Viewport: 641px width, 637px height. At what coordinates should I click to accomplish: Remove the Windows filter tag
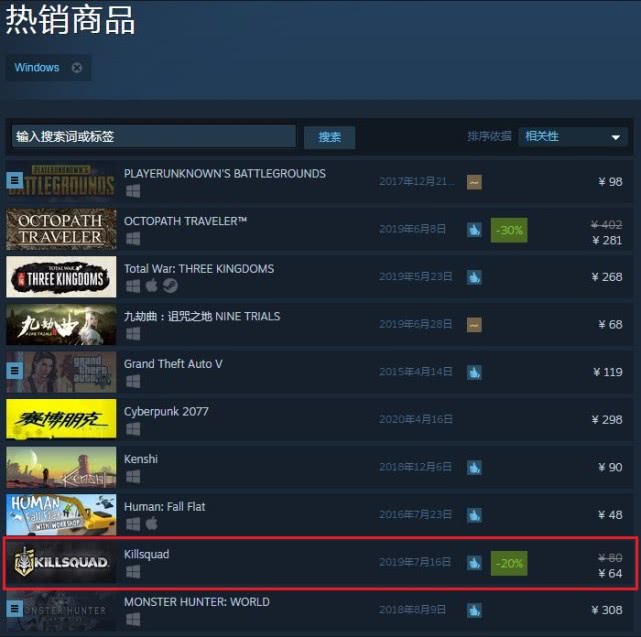point(76,68)
